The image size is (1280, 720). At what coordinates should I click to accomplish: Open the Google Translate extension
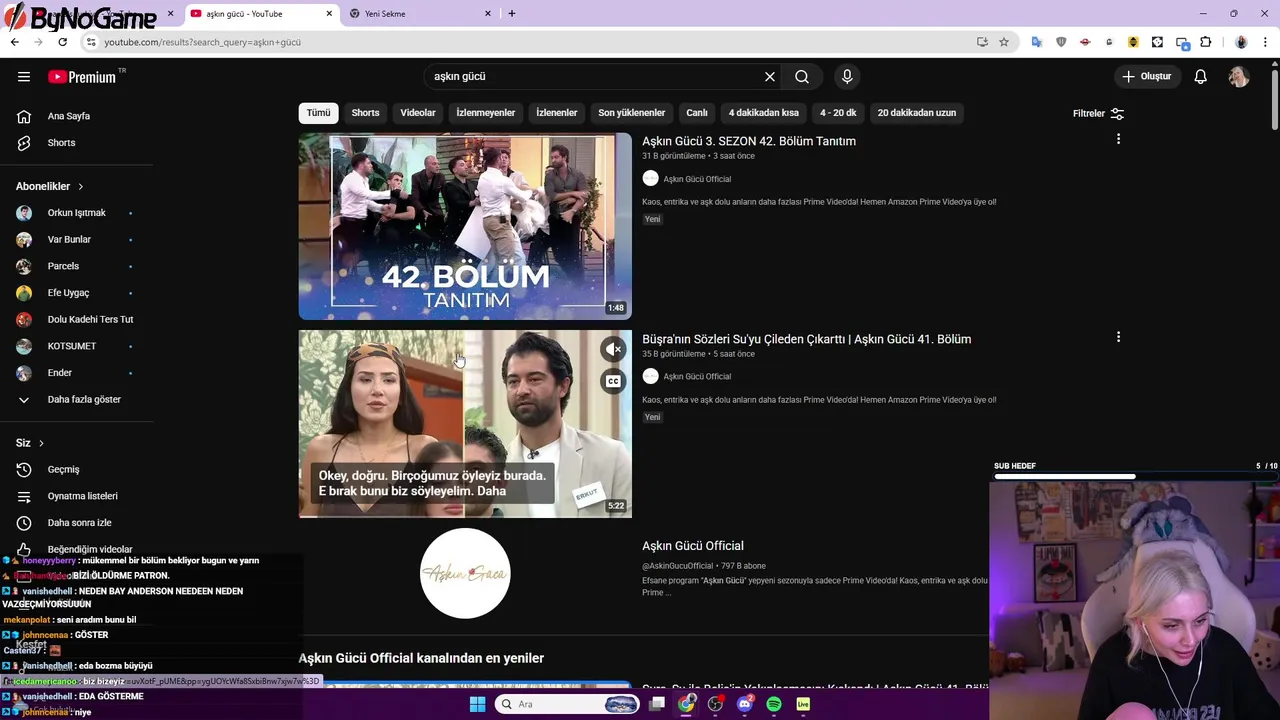tap(1037, 42)
